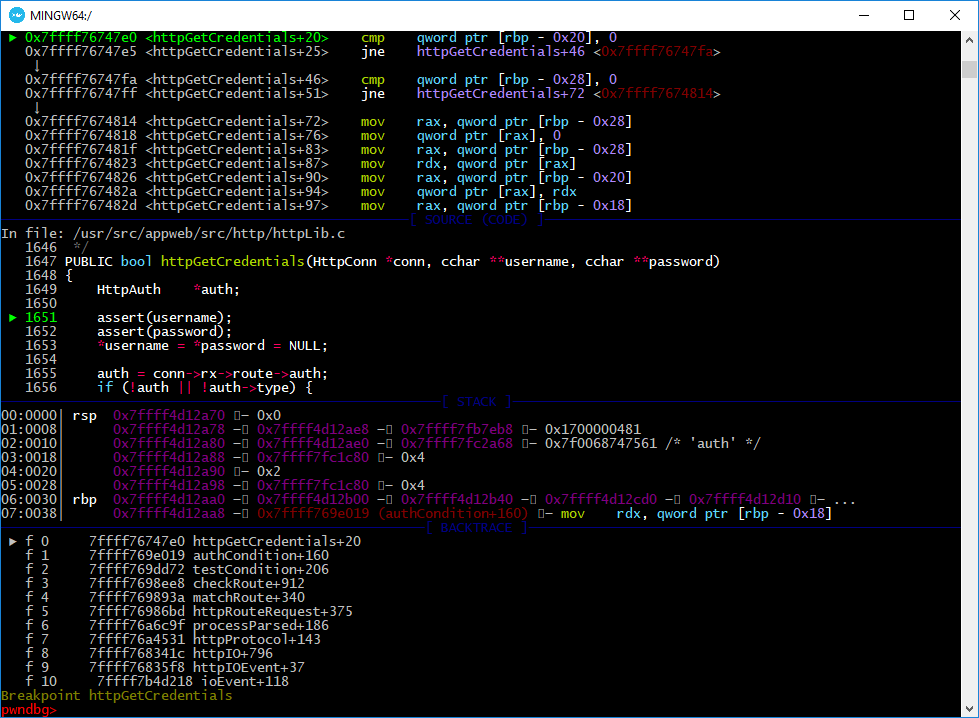Screen dimensions: 979x718
Task: Click backtrace frame 10 ioEvent+118
Action: click(x=157, y=682)
